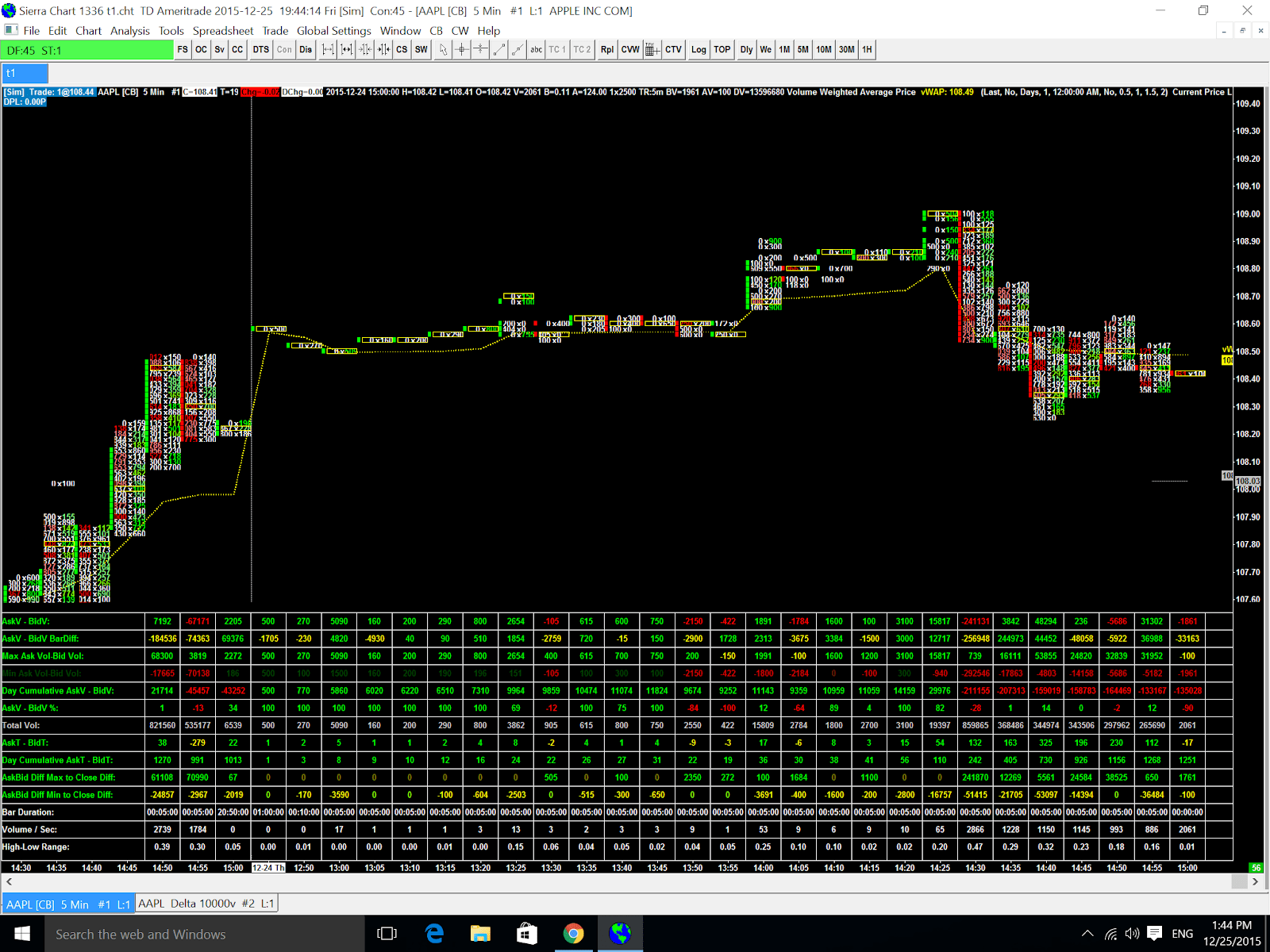Switch chart to We weekly timeframe

point(765,50)
